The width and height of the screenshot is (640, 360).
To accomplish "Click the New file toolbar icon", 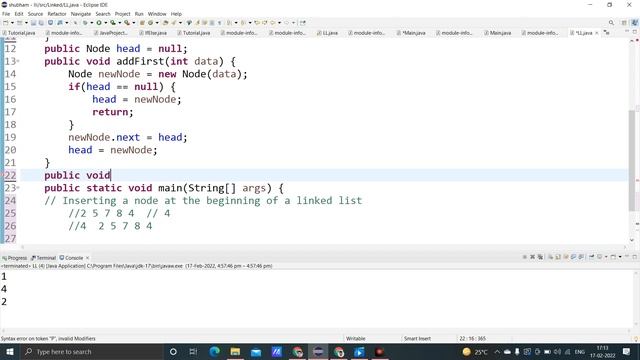I will [x=5, y=23].
